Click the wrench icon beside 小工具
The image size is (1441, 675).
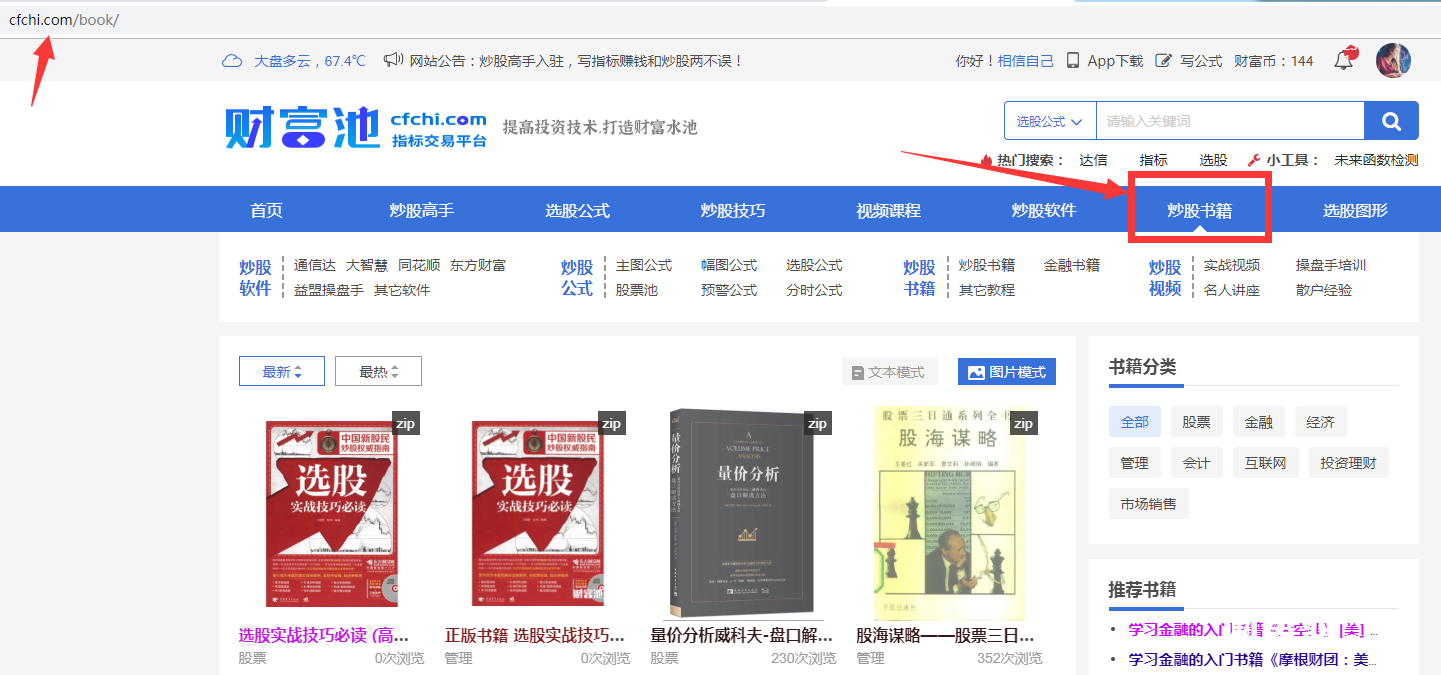point(1252,158)
